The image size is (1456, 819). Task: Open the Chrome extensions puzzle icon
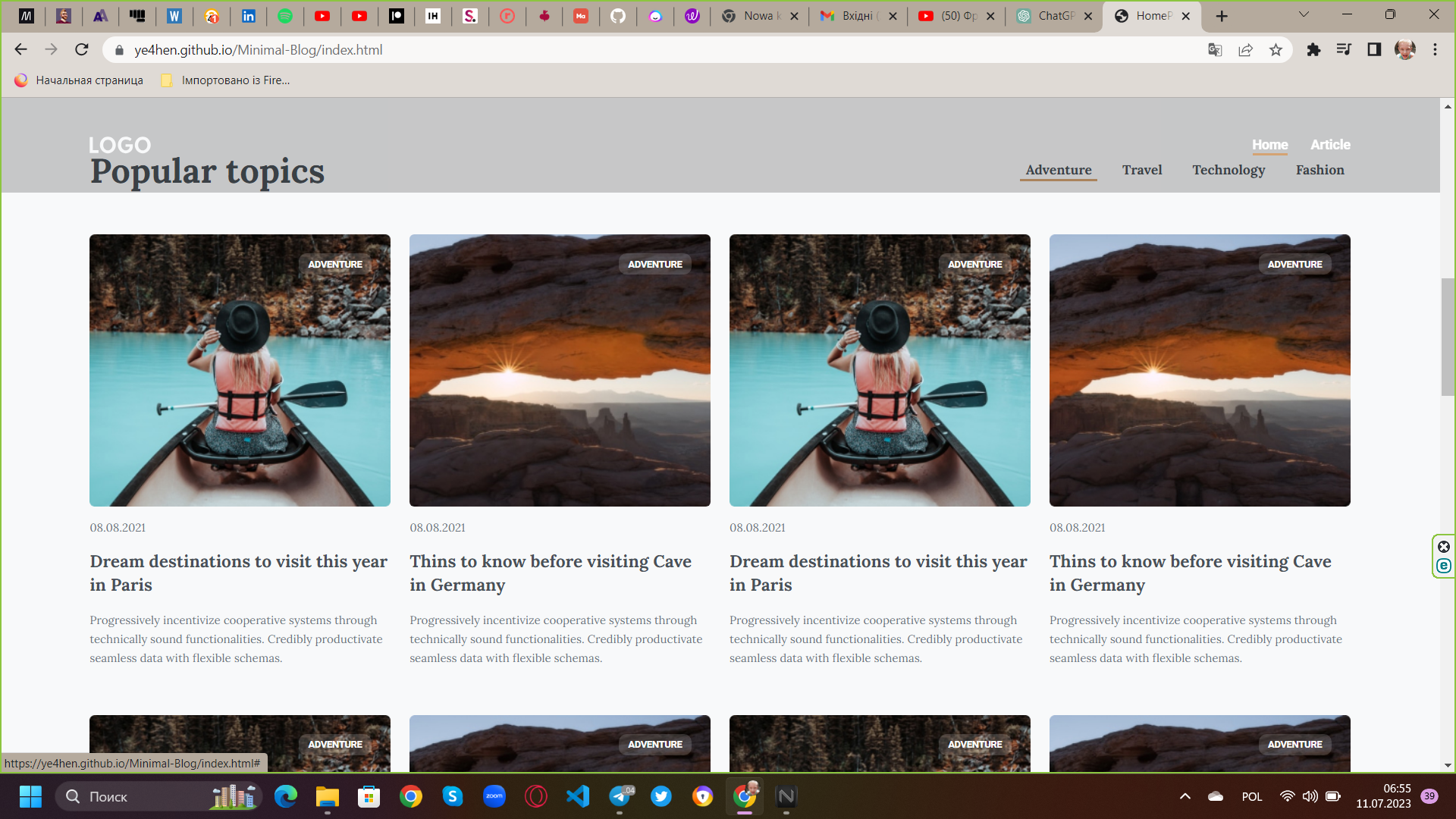click(x=1313, y=50)
